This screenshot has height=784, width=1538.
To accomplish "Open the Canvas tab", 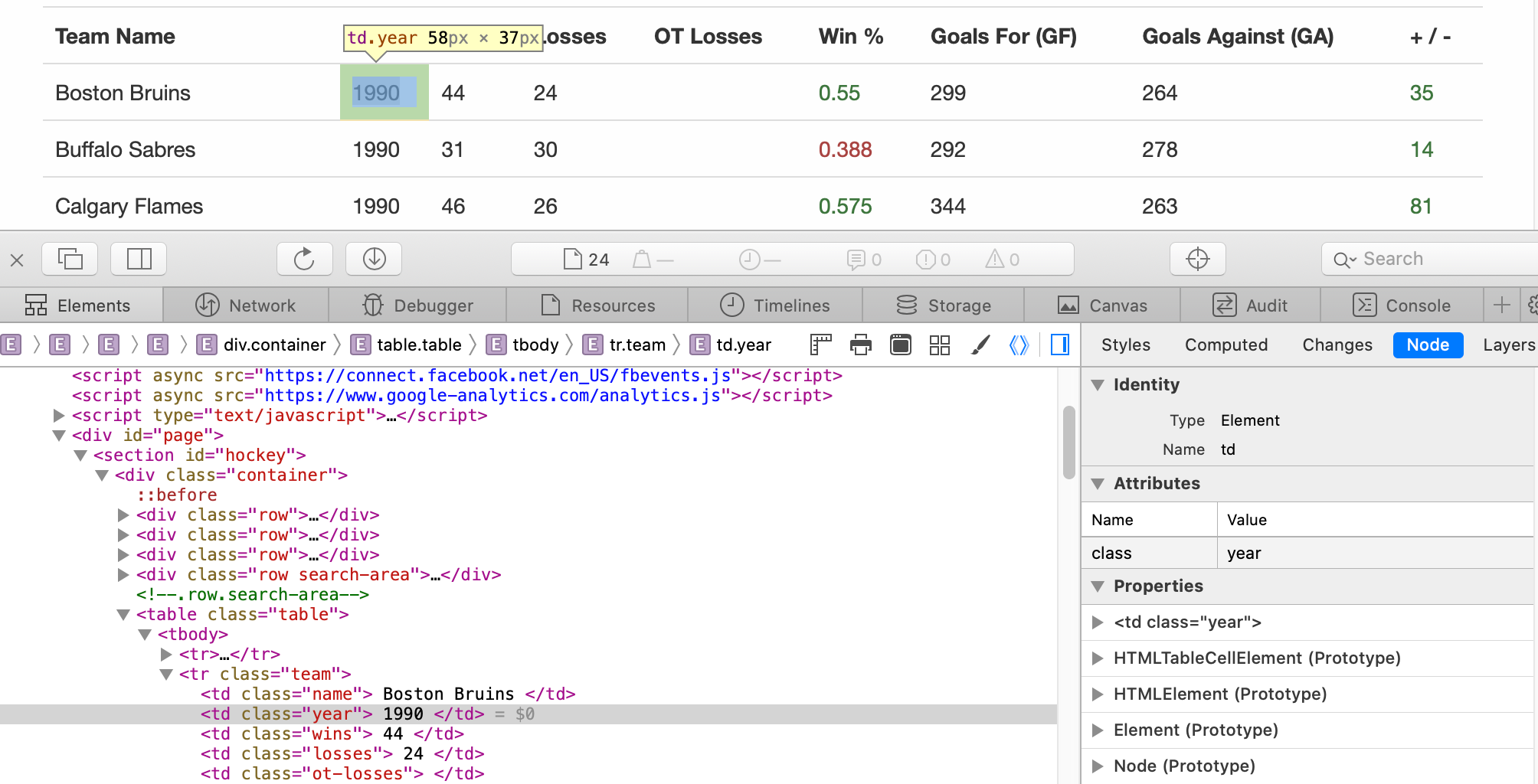I will 1102,305.
